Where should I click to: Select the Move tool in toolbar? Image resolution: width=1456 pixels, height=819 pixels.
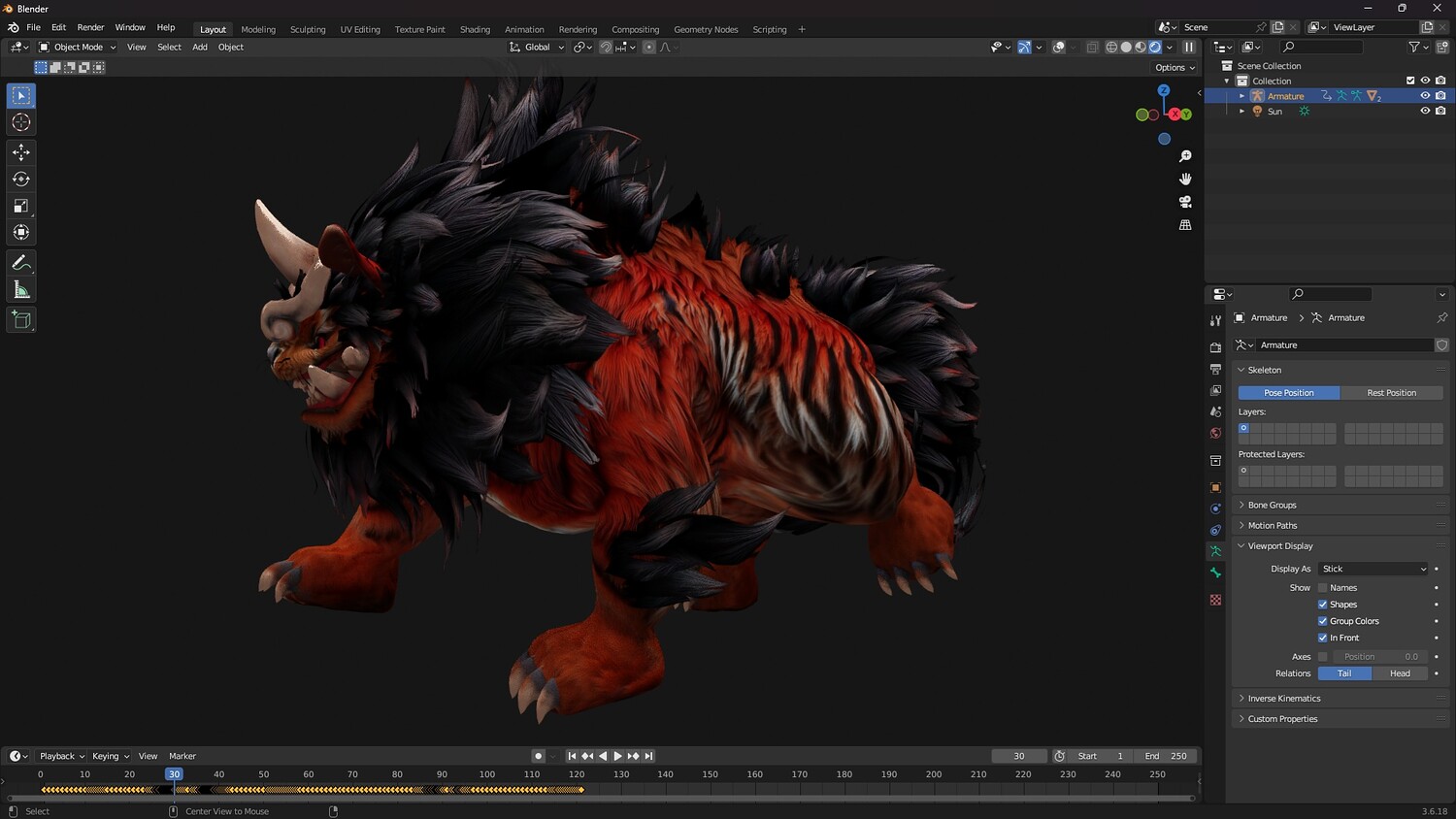click(x=20, y=152)
